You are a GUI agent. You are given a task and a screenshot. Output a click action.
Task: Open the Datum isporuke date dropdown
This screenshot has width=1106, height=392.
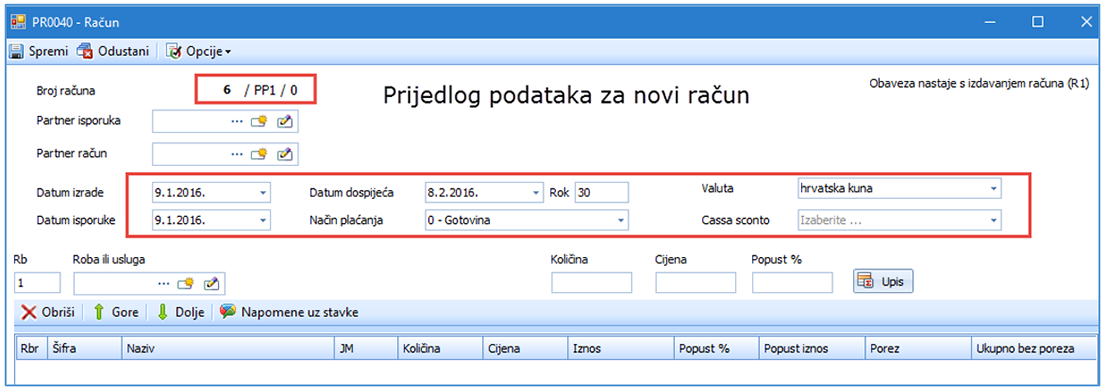coord(262,220)
